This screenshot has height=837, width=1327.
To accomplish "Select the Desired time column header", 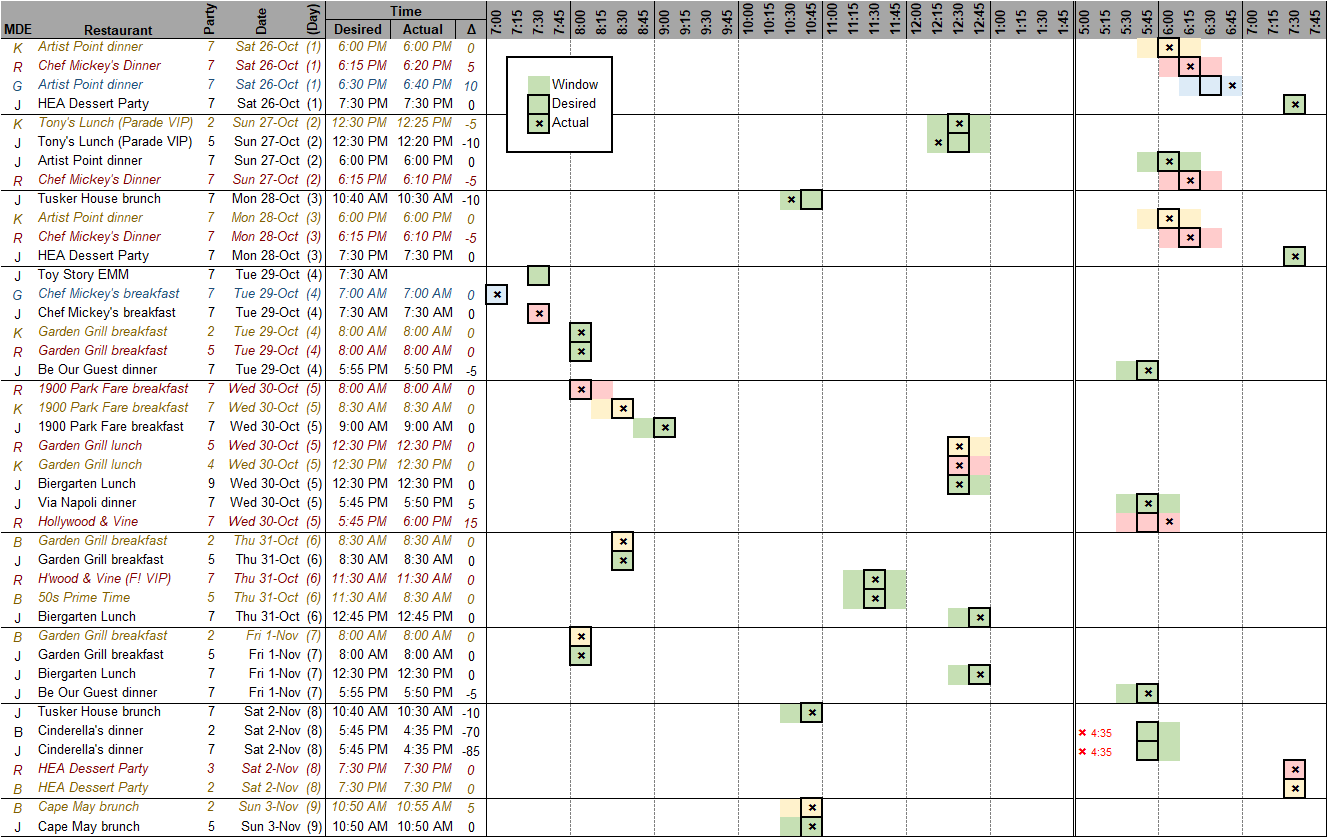I will pyautogui.click(x=358, y=30).
